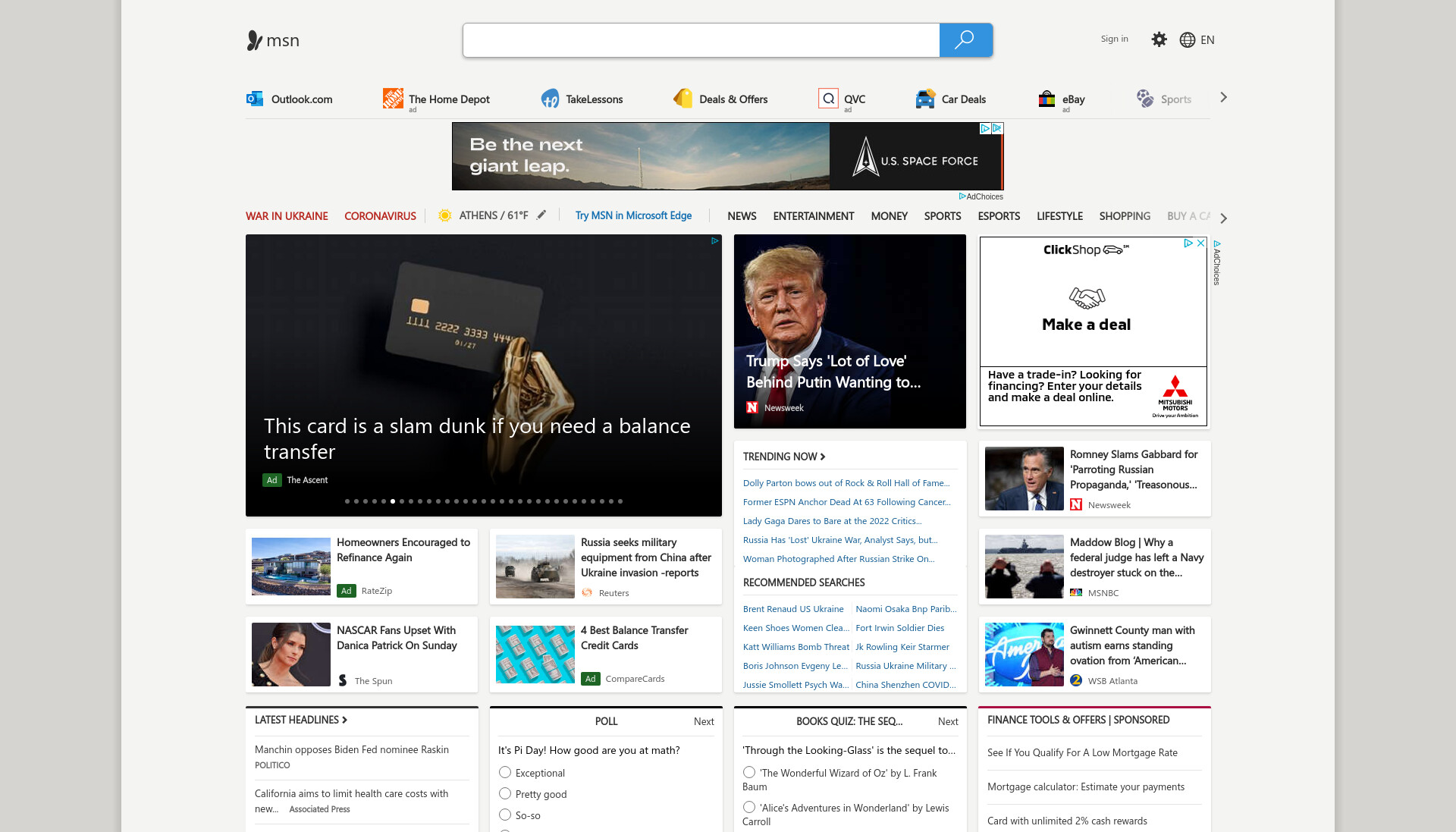Edit location with pencil icon
Image resolution: width=1456 pixels, height=832 pixels.
[541, 215]
